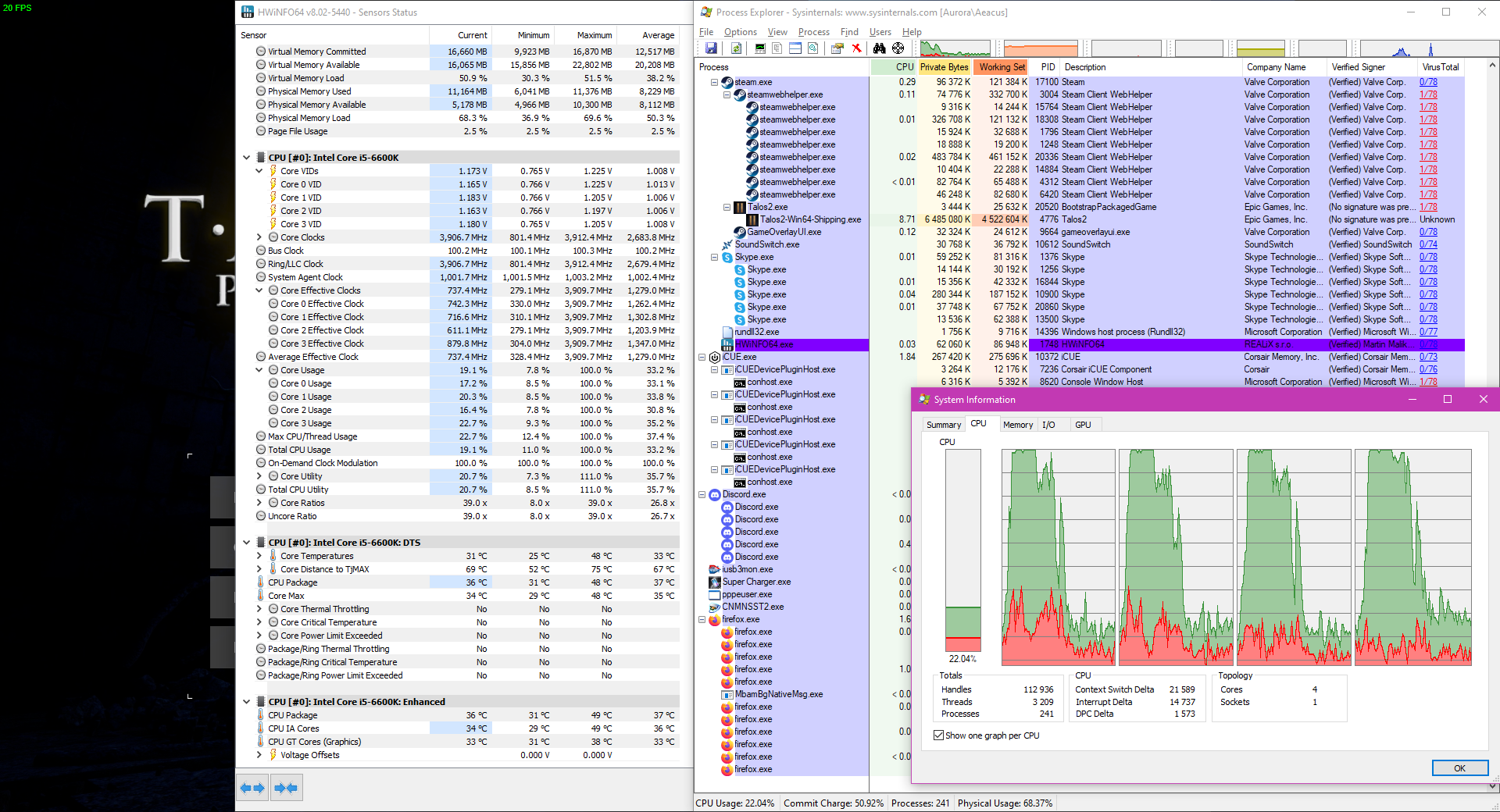
Task: Open the View menu in Process Explorer
Action: point(777,32)
